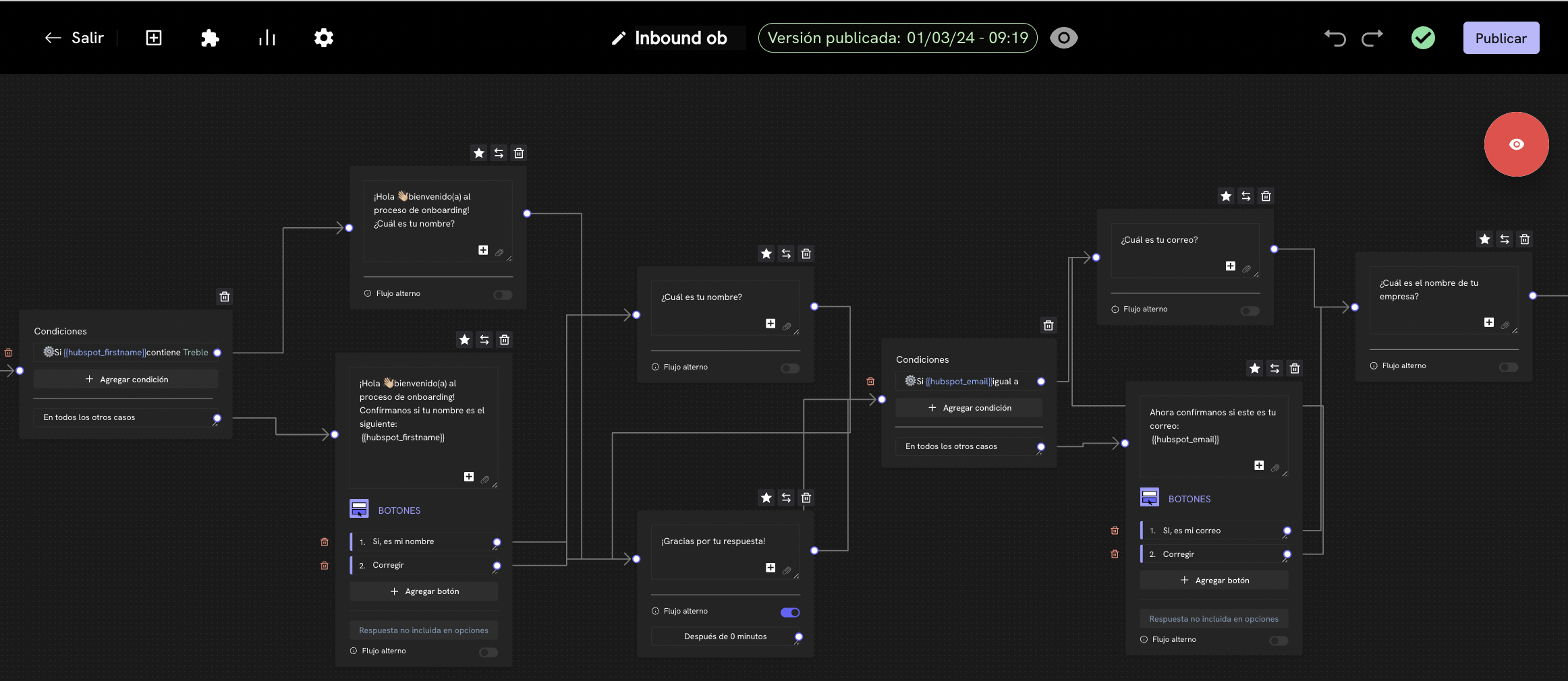1568x681 pixels.
Task: Star the company name question block
Action: [1485, 239]
